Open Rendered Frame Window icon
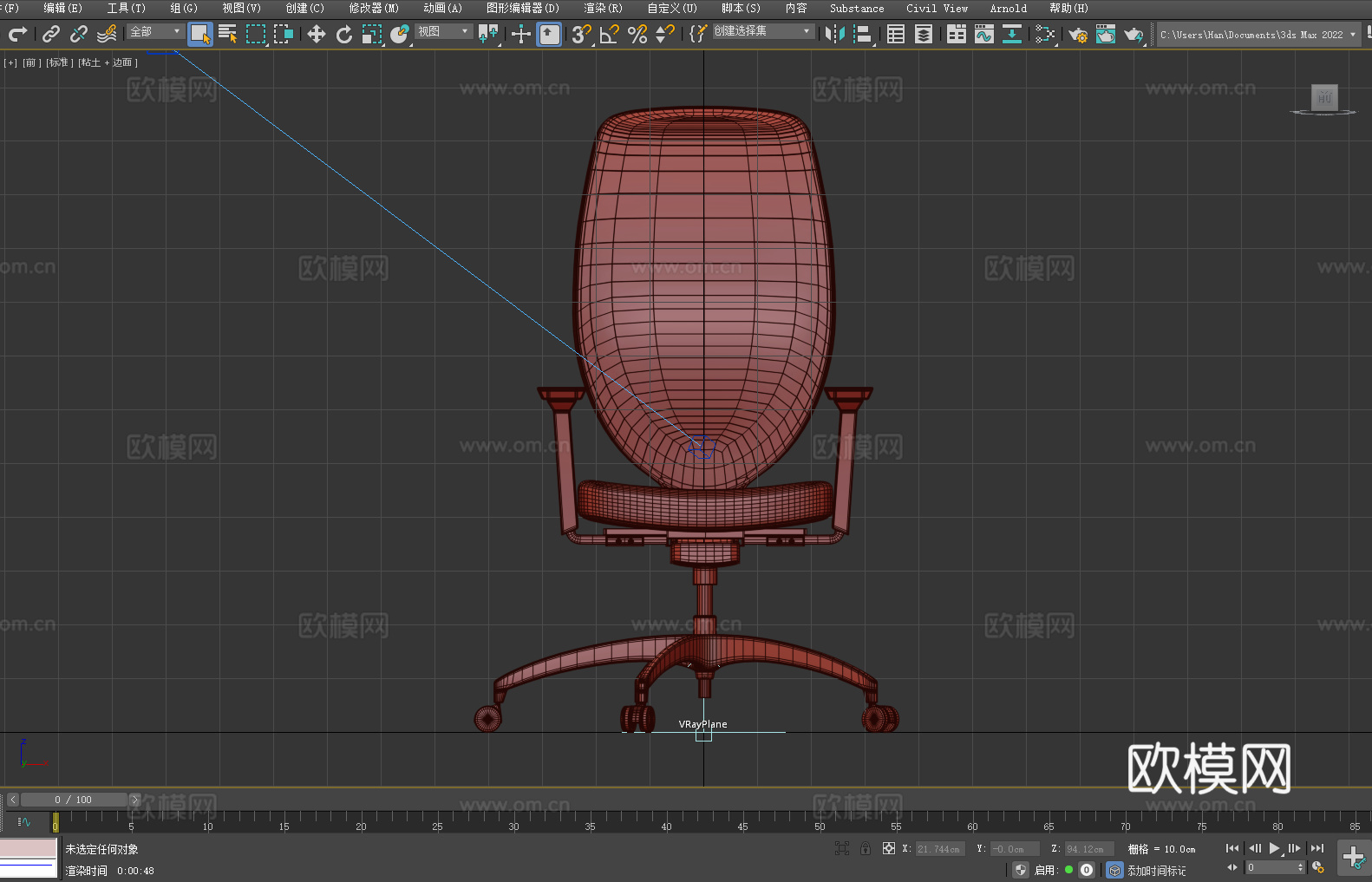 click(x=1106, y=34)
